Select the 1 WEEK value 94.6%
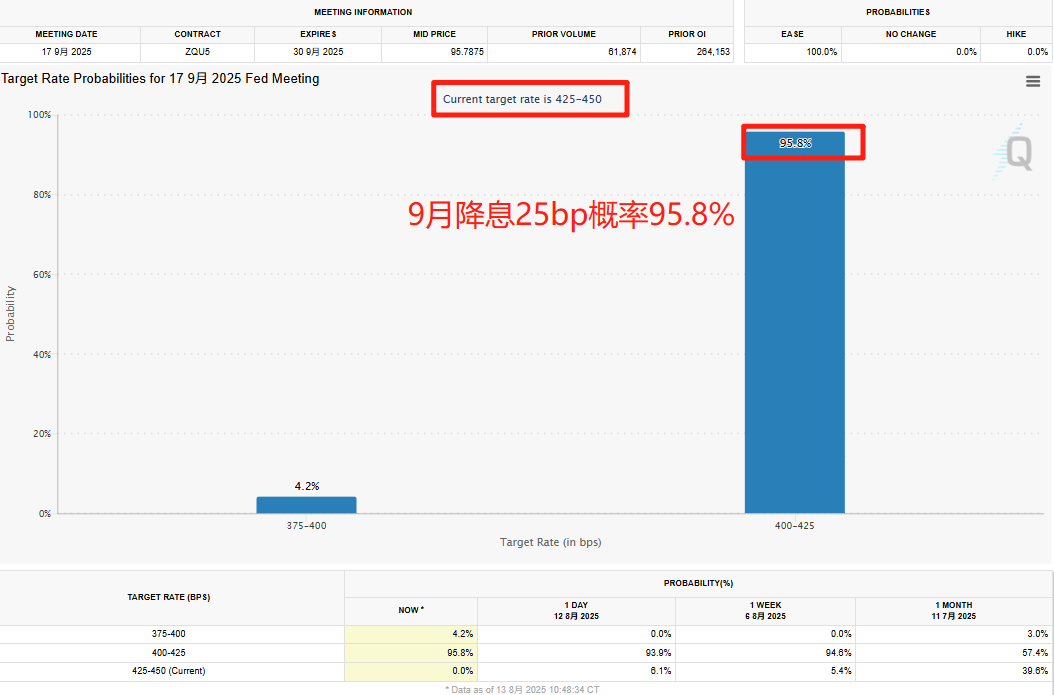1054x695 pixels. [x=838, y=653]
